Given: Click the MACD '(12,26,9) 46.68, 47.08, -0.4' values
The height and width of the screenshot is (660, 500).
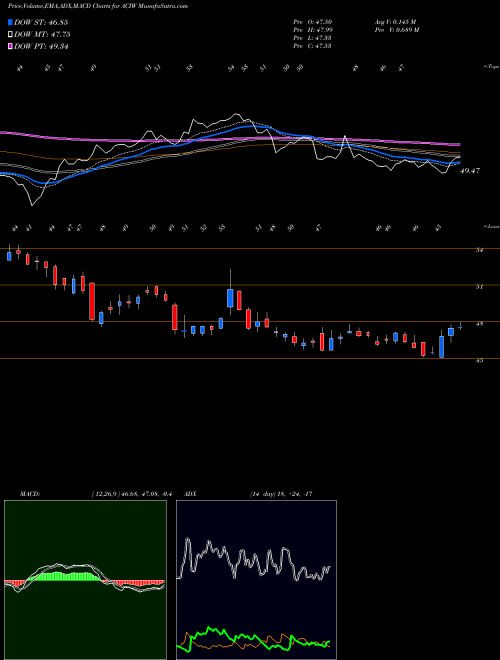Looking at the screenshot, I should point(132,494).
